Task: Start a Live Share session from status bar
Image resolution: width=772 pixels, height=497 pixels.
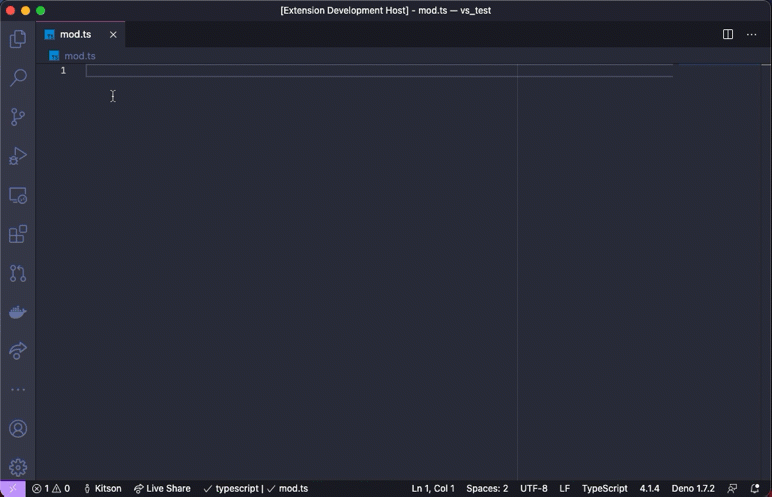Action: 162,489
